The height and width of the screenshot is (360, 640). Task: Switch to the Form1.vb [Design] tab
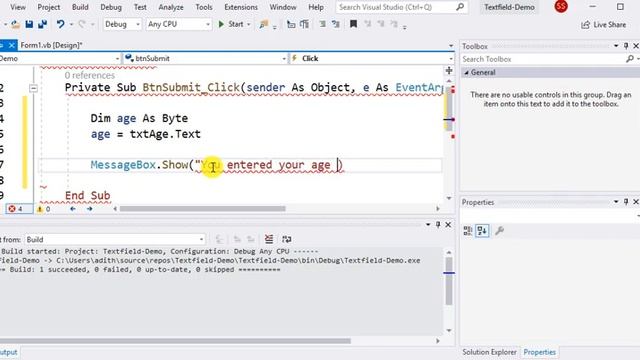[x=51, y=45]
